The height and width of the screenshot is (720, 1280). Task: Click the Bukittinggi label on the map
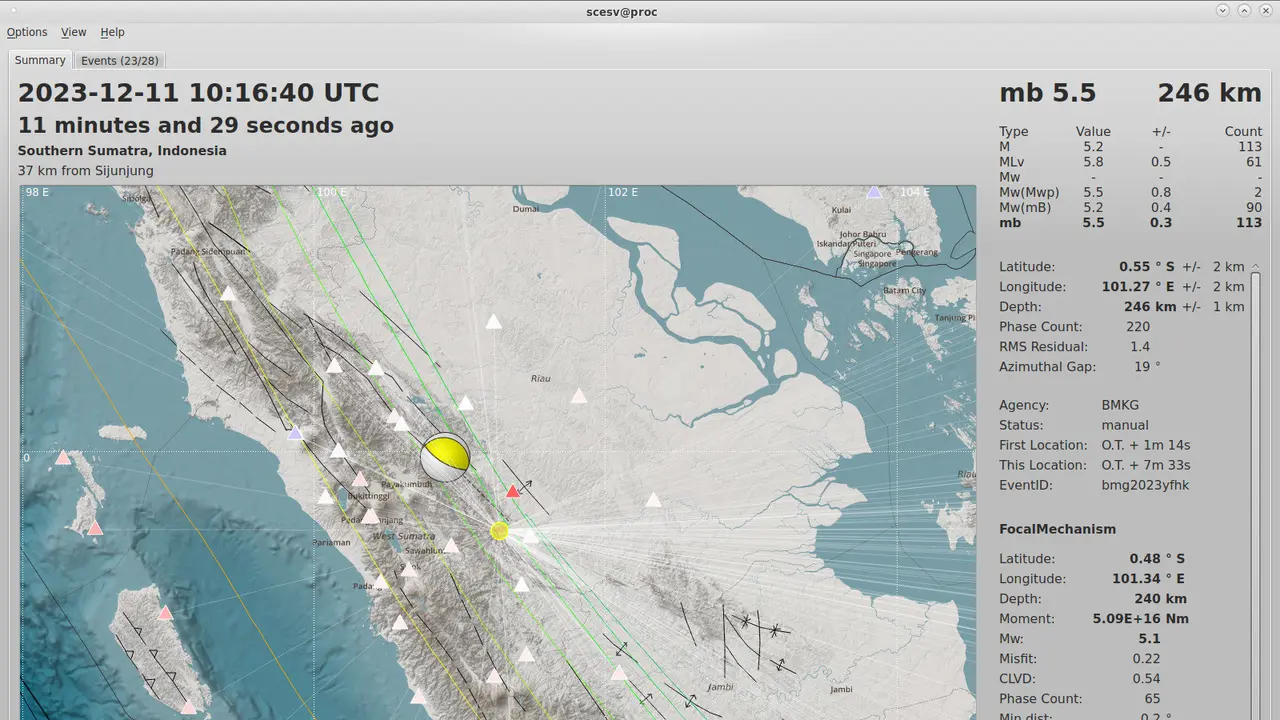[367, 496]
